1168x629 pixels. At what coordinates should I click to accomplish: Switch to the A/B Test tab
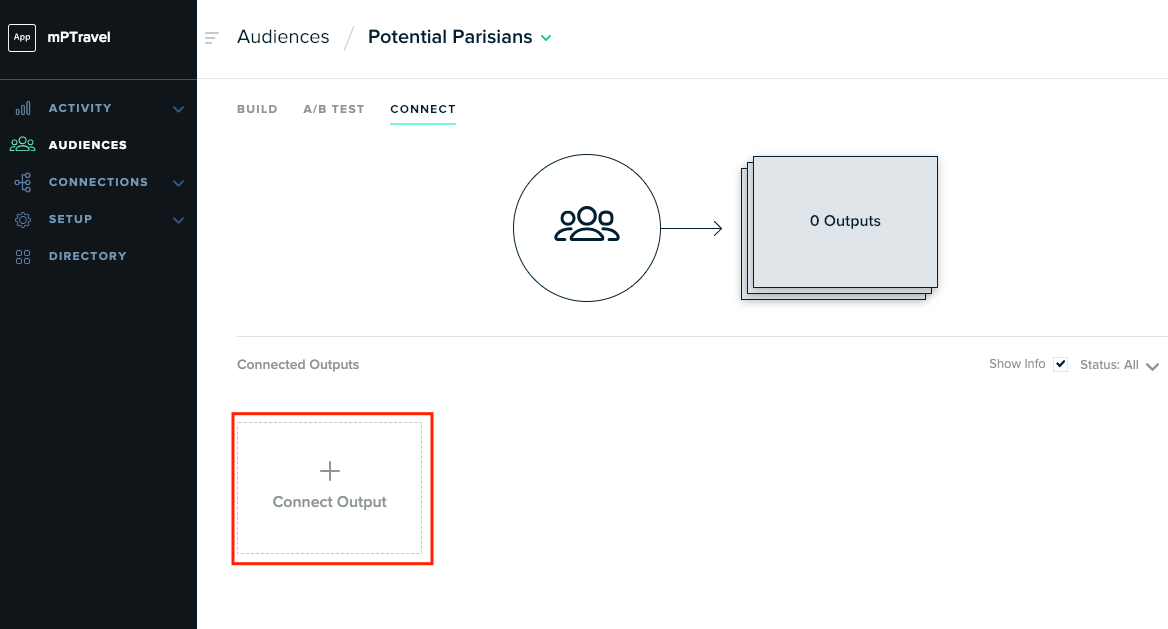click(x=334, y=109)
